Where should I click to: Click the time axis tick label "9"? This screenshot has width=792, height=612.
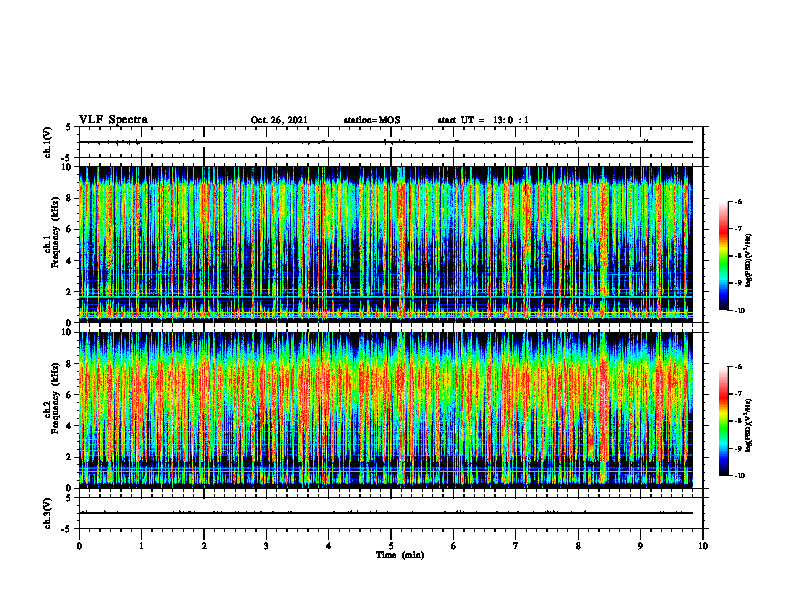coord(640,546)
